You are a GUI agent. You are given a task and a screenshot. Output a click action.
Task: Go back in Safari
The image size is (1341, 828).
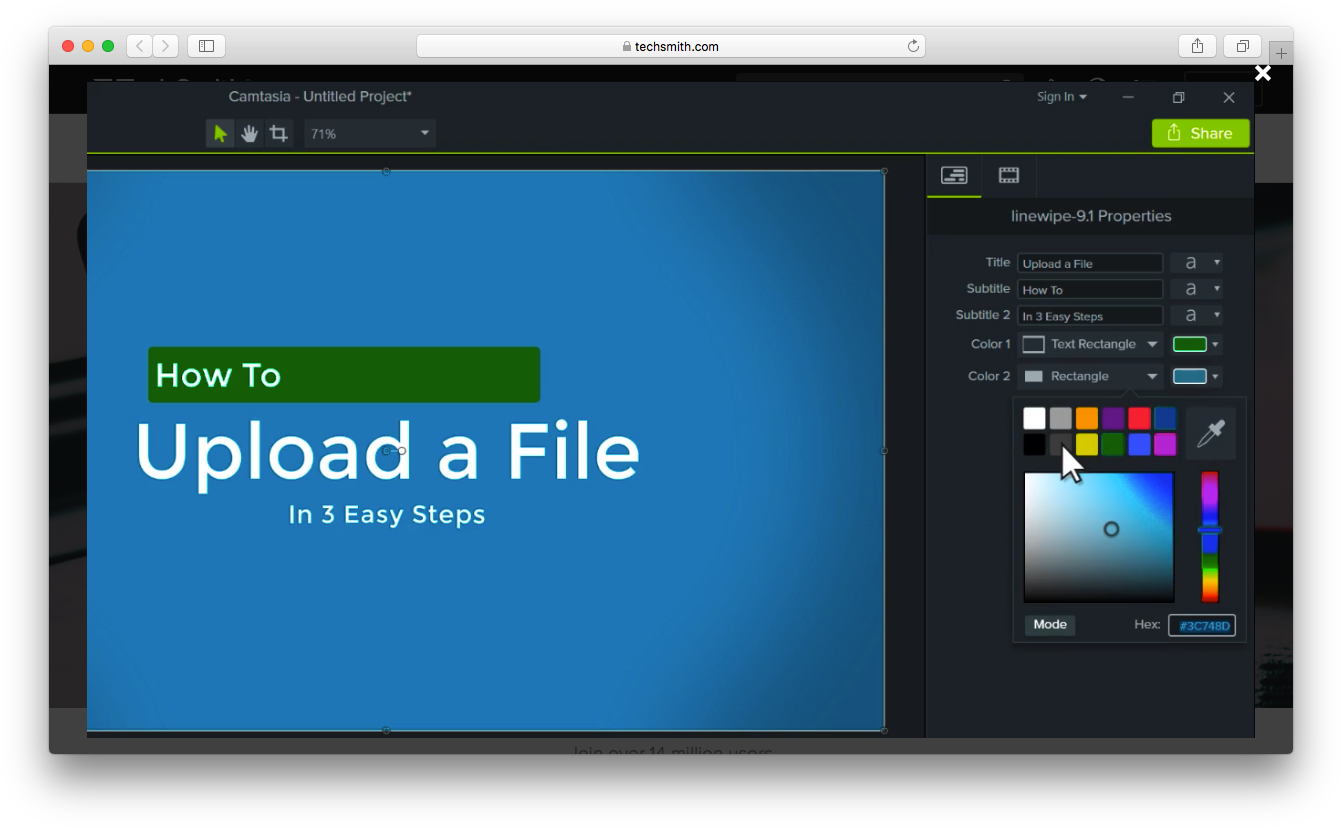coord(139,46)
